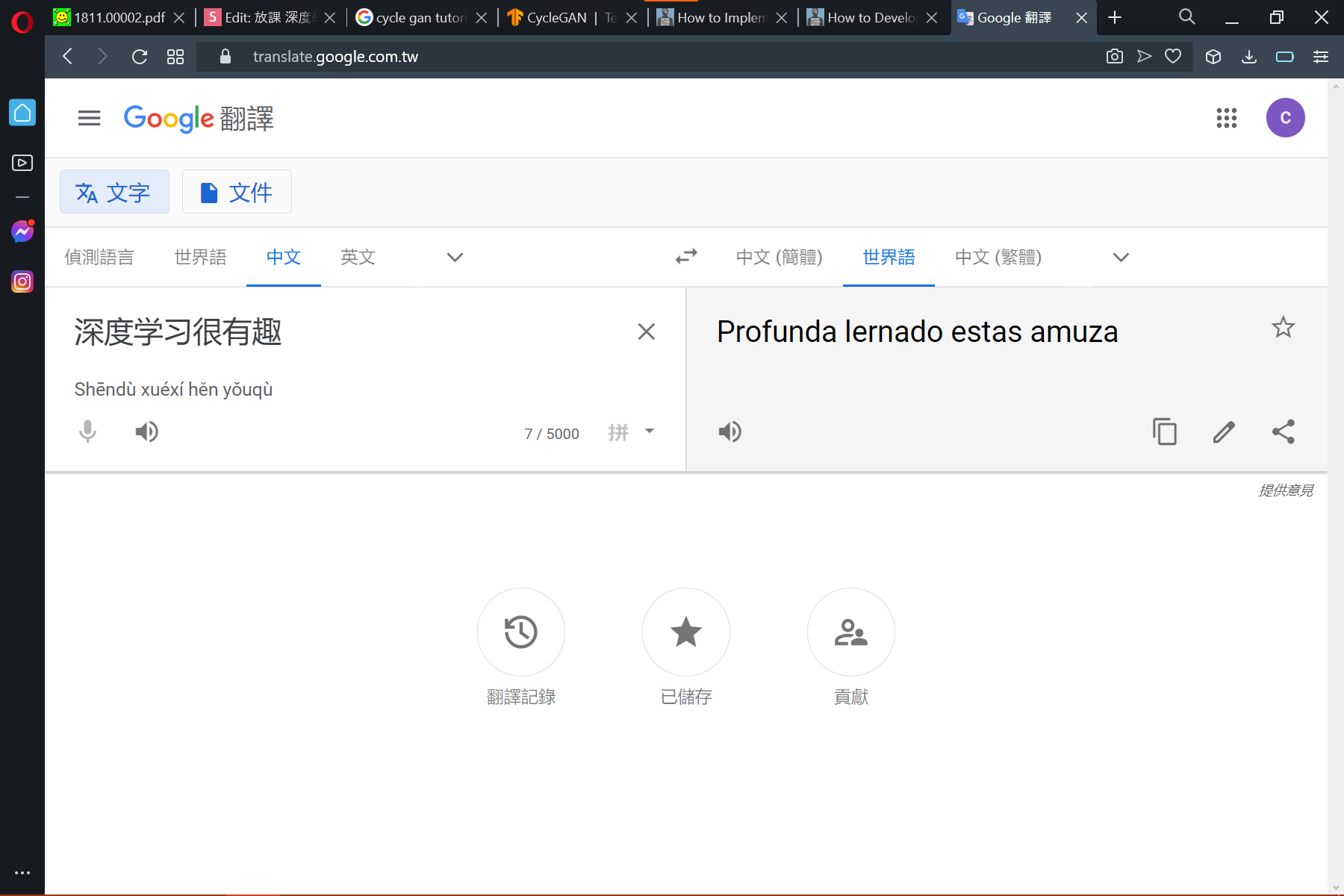Open the pinyin input method icon
The height and width of the screenshot is (896, 1344).
click(618, 432)
